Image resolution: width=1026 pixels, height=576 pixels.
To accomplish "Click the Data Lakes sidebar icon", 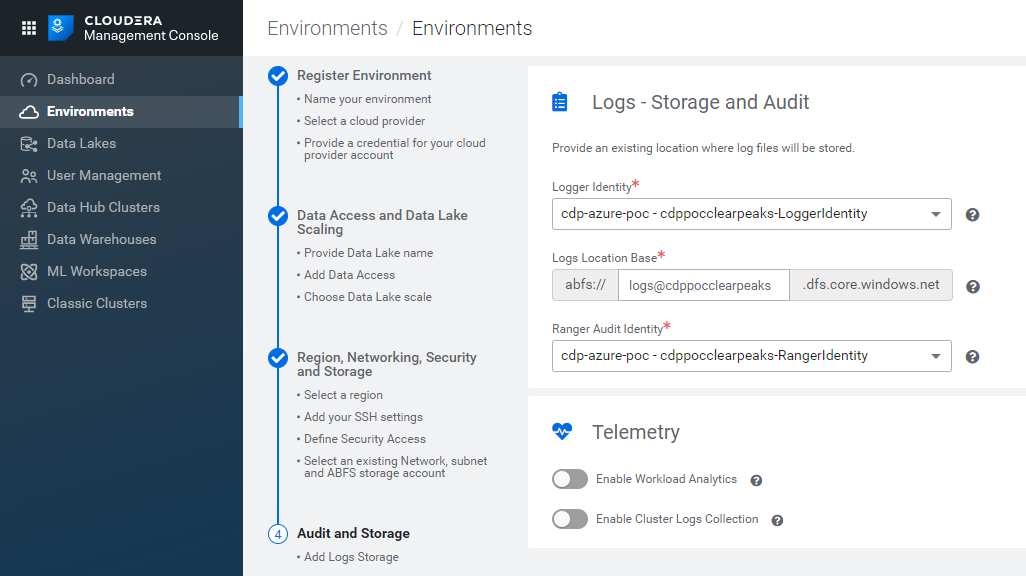I will coord(29,144).
